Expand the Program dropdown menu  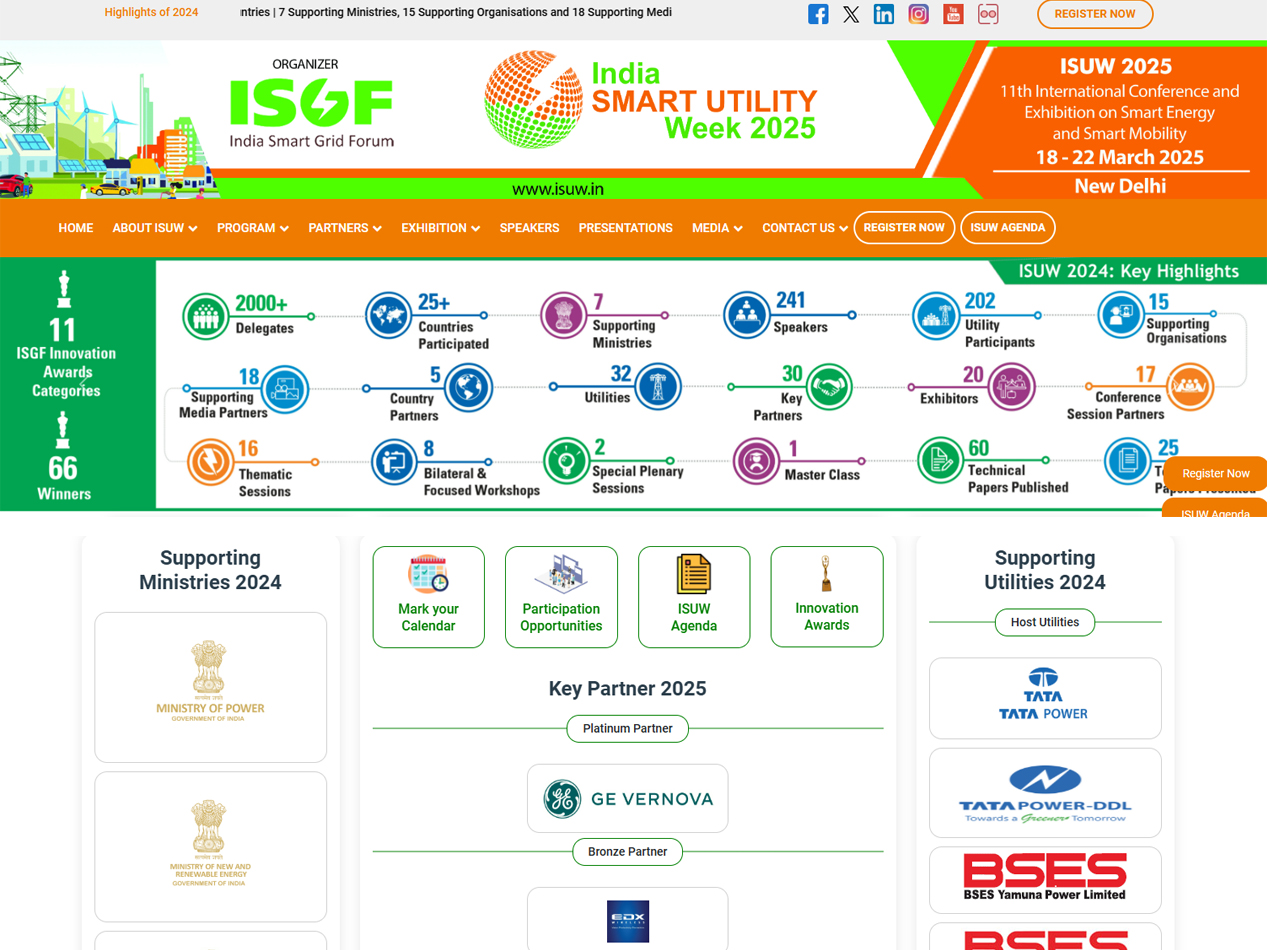(252, 228)
